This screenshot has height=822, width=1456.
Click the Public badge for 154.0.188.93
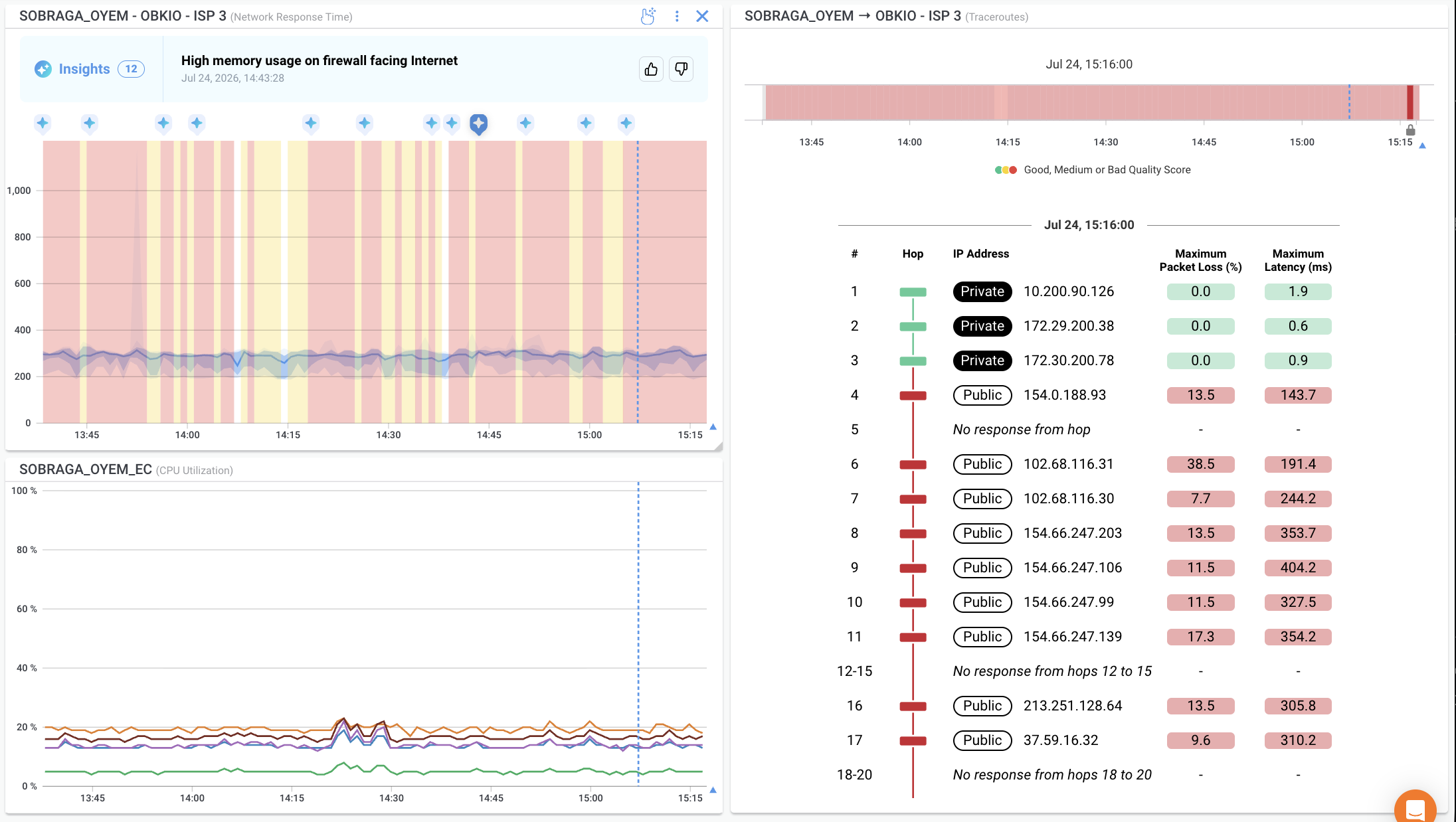[982, 395]
